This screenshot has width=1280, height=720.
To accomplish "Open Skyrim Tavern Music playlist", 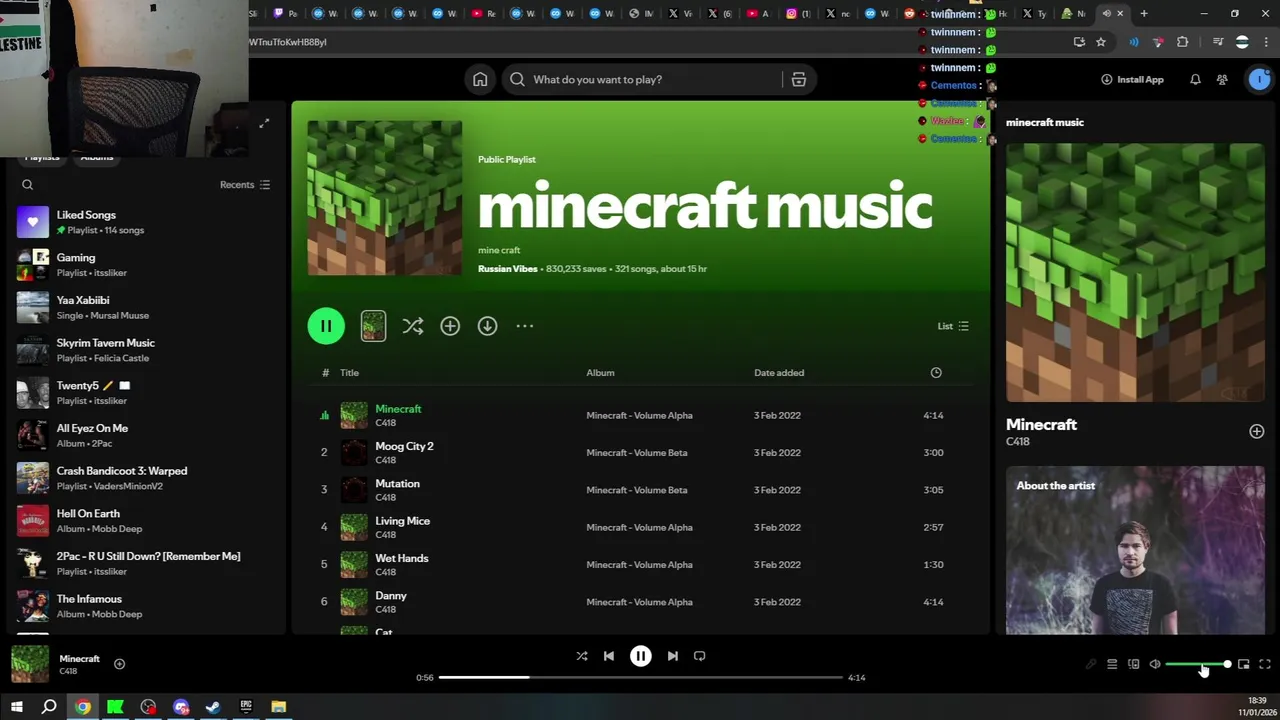I will coord(145,350).
